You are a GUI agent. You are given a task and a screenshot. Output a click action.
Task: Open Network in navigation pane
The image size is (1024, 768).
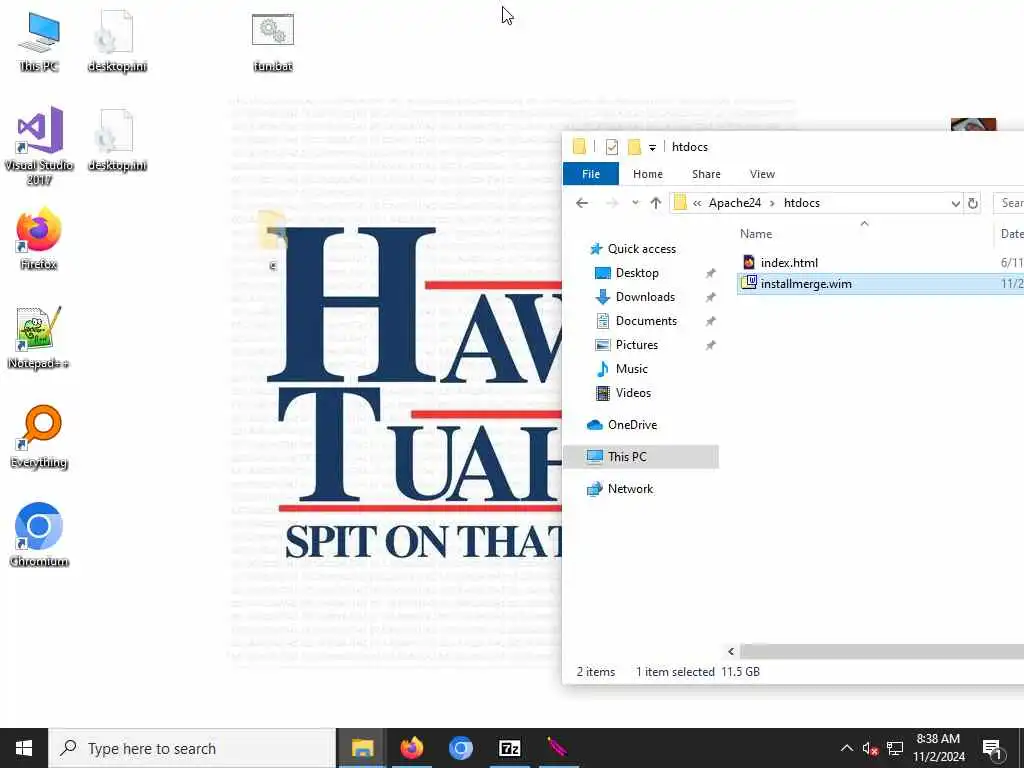630,488
